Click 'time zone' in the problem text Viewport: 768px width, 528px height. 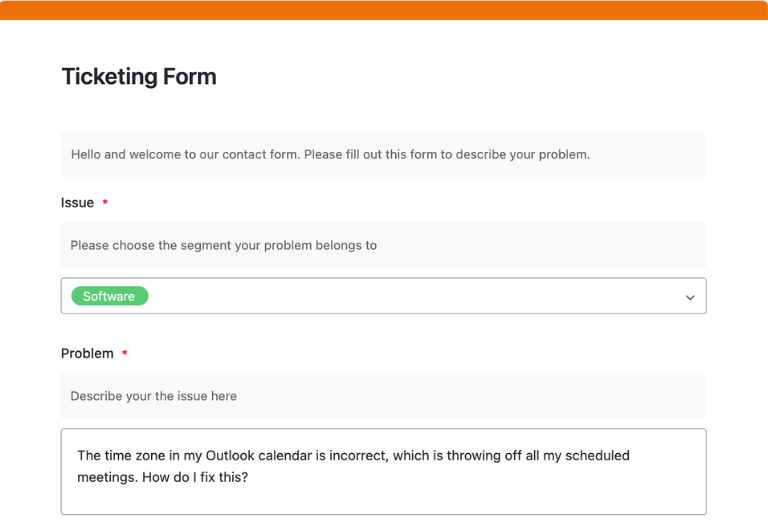click(x=135, y=456)
